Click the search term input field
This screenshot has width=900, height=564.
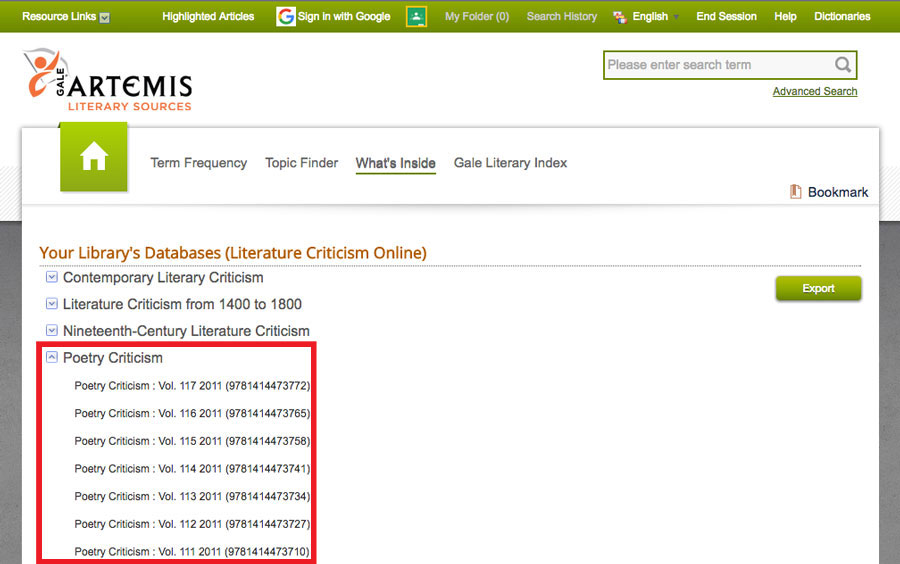coord(717,65)
